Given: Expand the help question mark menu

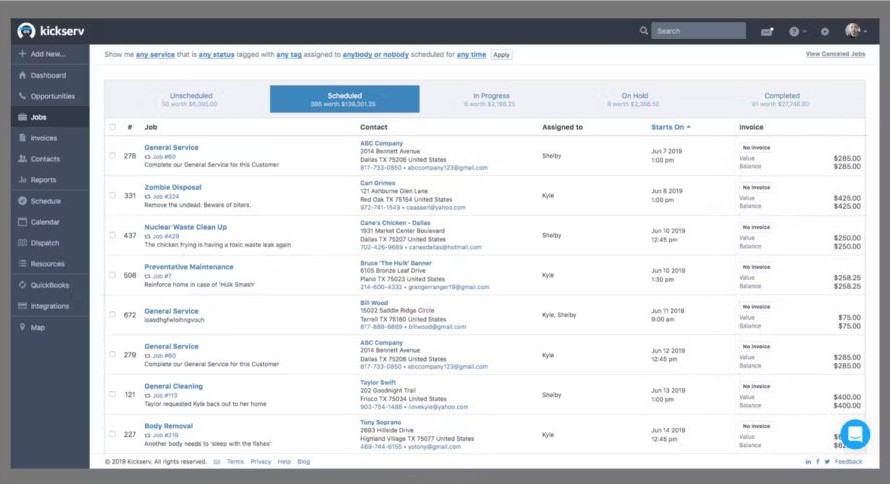Looking at the screenshot, I should click(795, 31).
